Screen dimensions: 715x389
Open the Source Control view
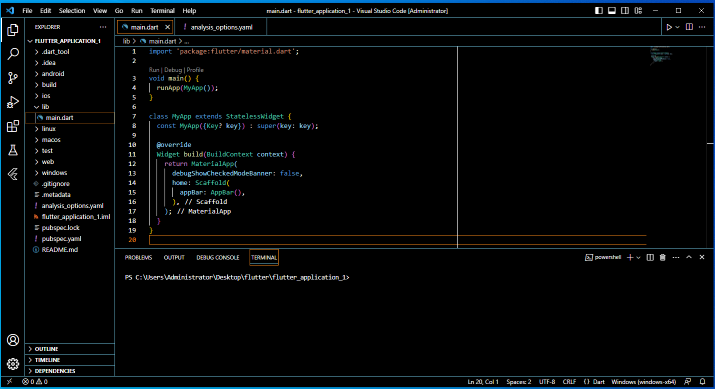click(x=13, y=78)
